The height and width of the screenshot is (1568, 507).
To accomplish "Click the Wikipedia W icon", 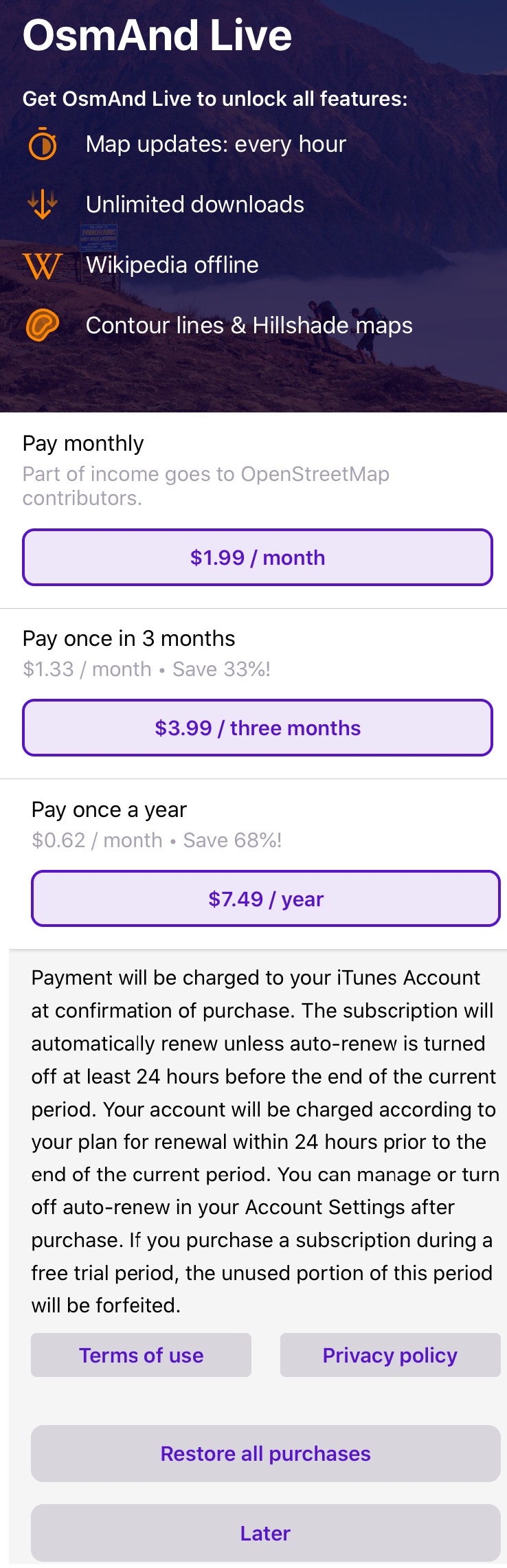I will click(x=43, y=265).
